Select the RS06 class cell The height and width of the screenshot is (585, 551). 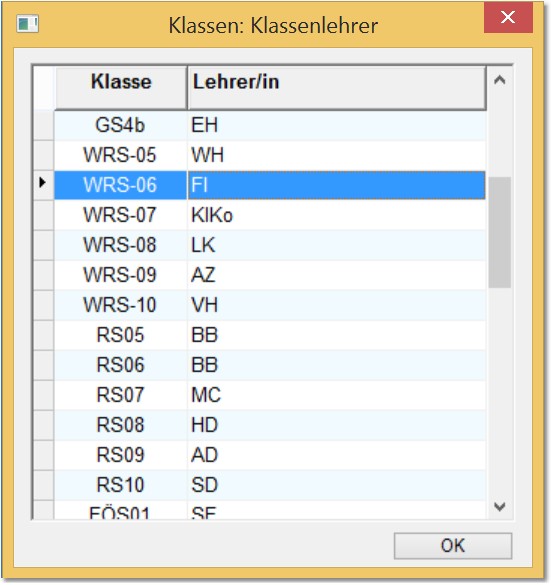(120, 365)
